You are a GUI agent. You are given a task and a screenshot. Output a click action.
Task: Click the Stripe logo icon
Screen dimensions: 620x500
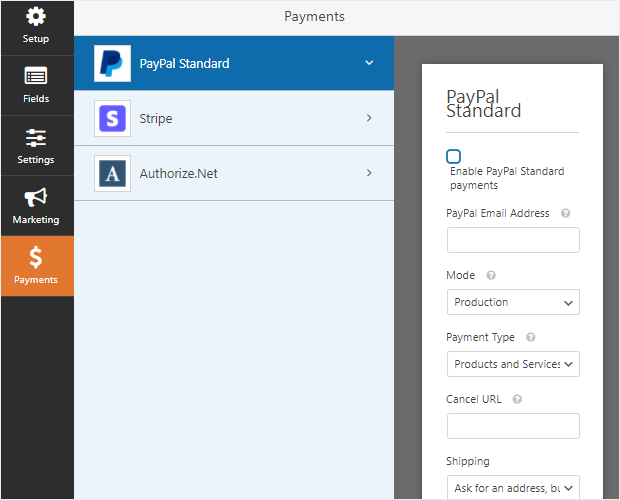(x=112, y=118)
